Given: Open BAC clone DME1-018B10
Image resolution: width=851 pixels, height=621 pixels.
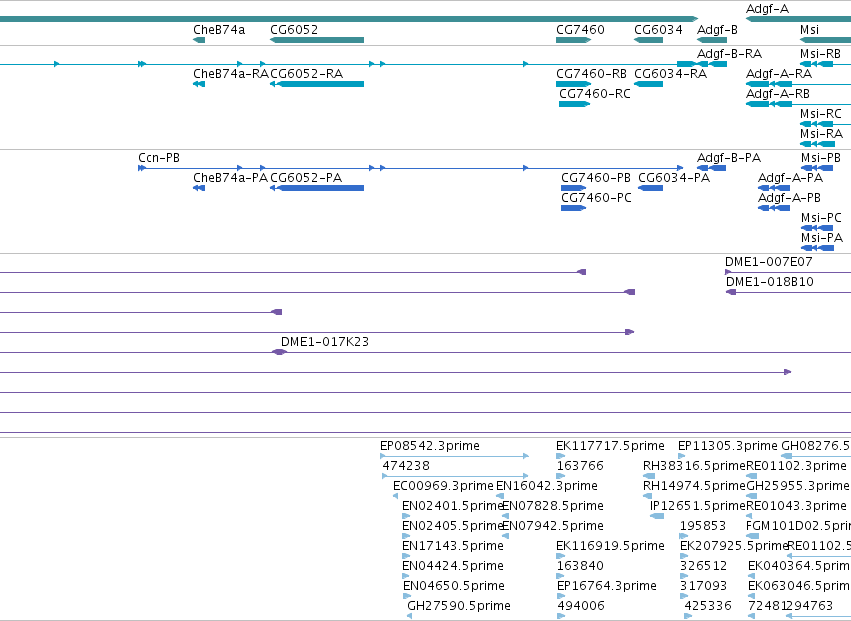Looking at the screenshot, I should click(x=769, y=282).
